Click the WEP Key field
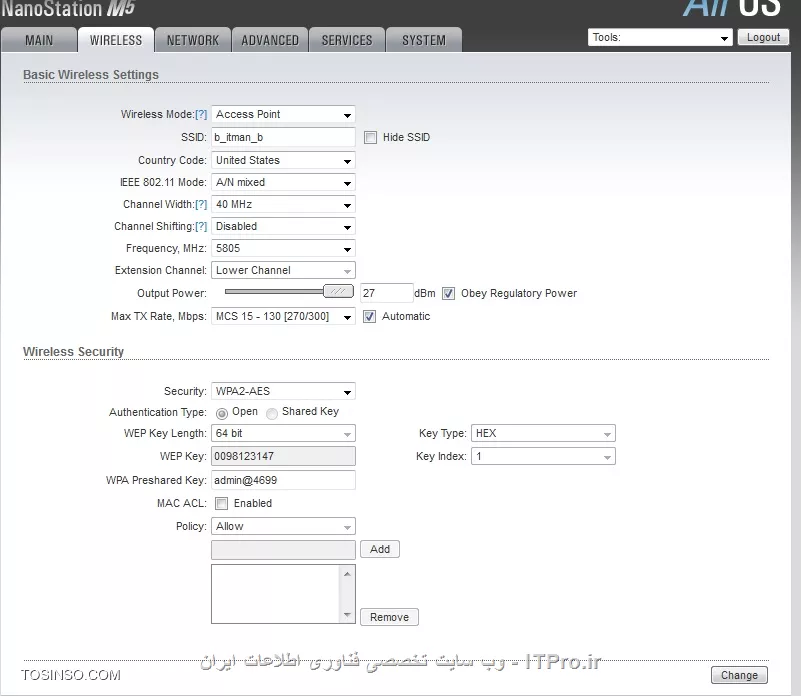The image size is (801, 696). 283,456
